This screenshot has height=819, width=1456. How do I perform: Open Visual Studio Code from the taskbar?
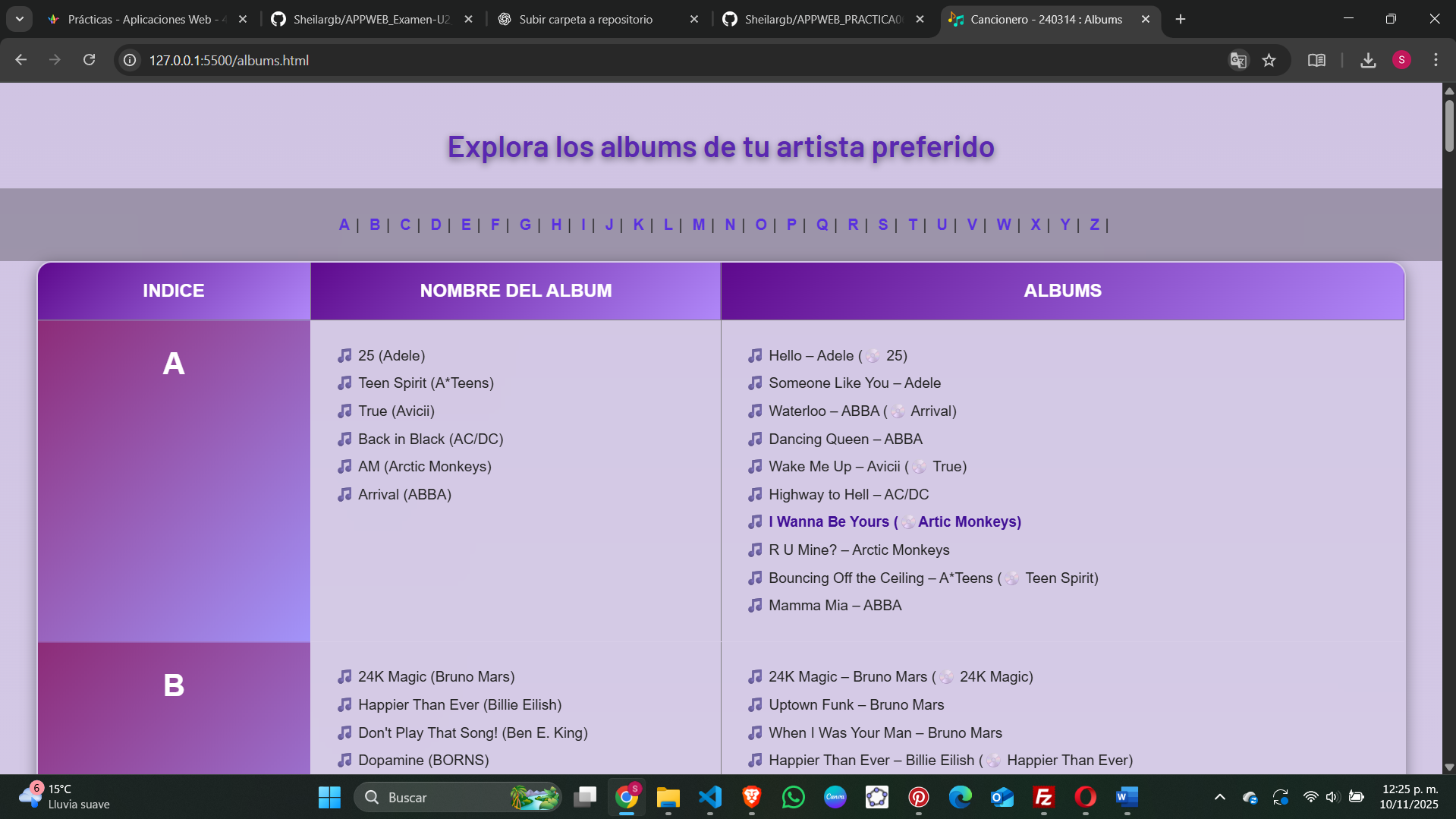tap(710, 797)
